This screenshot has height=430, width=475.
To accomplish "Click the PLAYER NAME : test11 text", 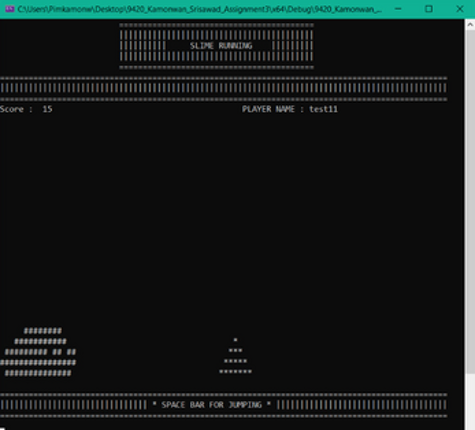I will tap(290, 109).
